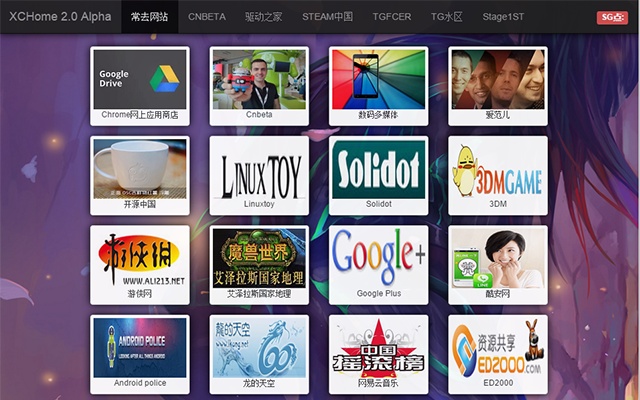640x400 pixels.
Task: Click the Google Plus caption
Action: coord(378,293)
